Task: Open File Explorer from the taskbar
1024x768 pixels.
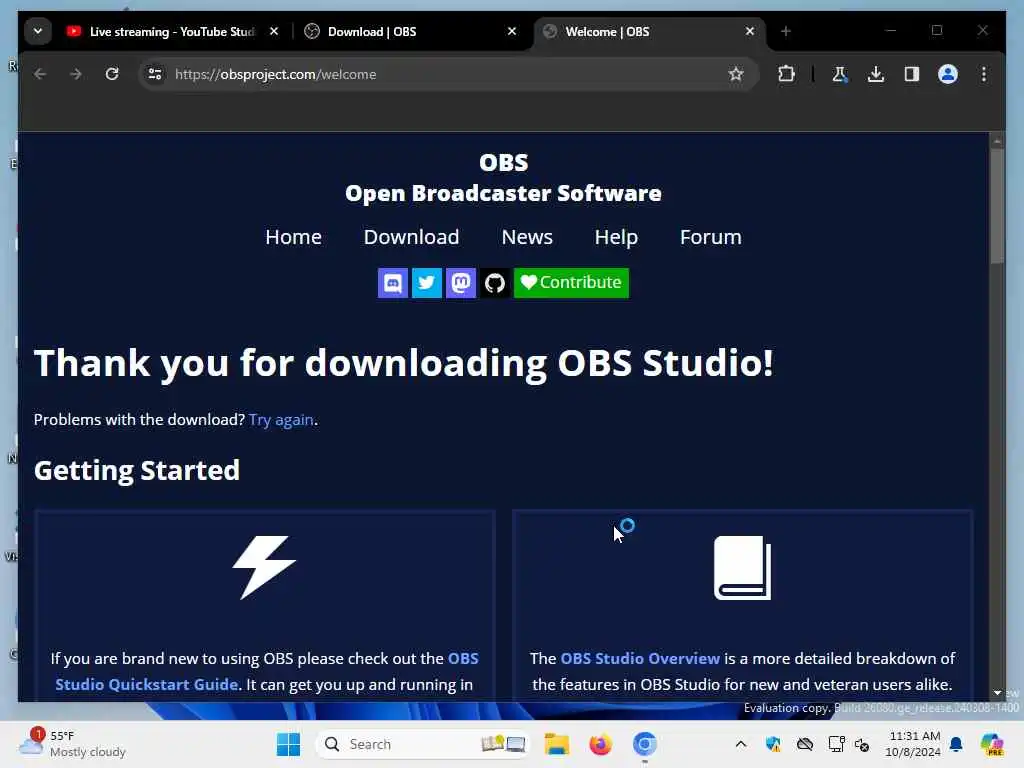Action: 556,744
